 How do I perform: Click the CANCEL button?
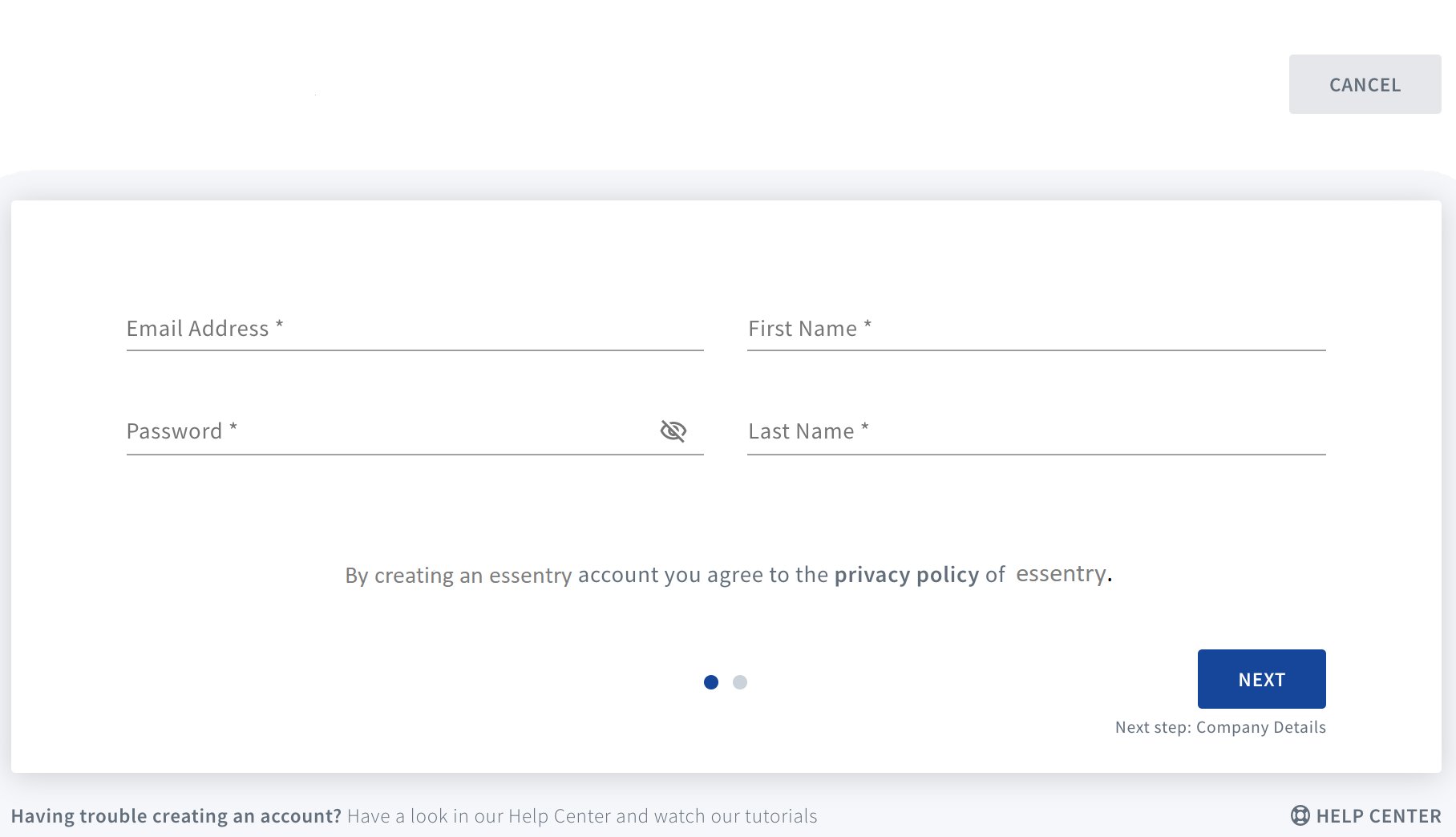coord(1365,84)
